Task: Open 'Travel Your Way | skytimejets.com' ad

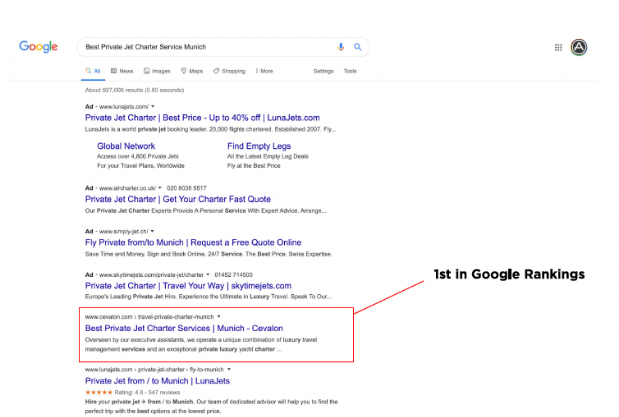Action: pos(188,286)
